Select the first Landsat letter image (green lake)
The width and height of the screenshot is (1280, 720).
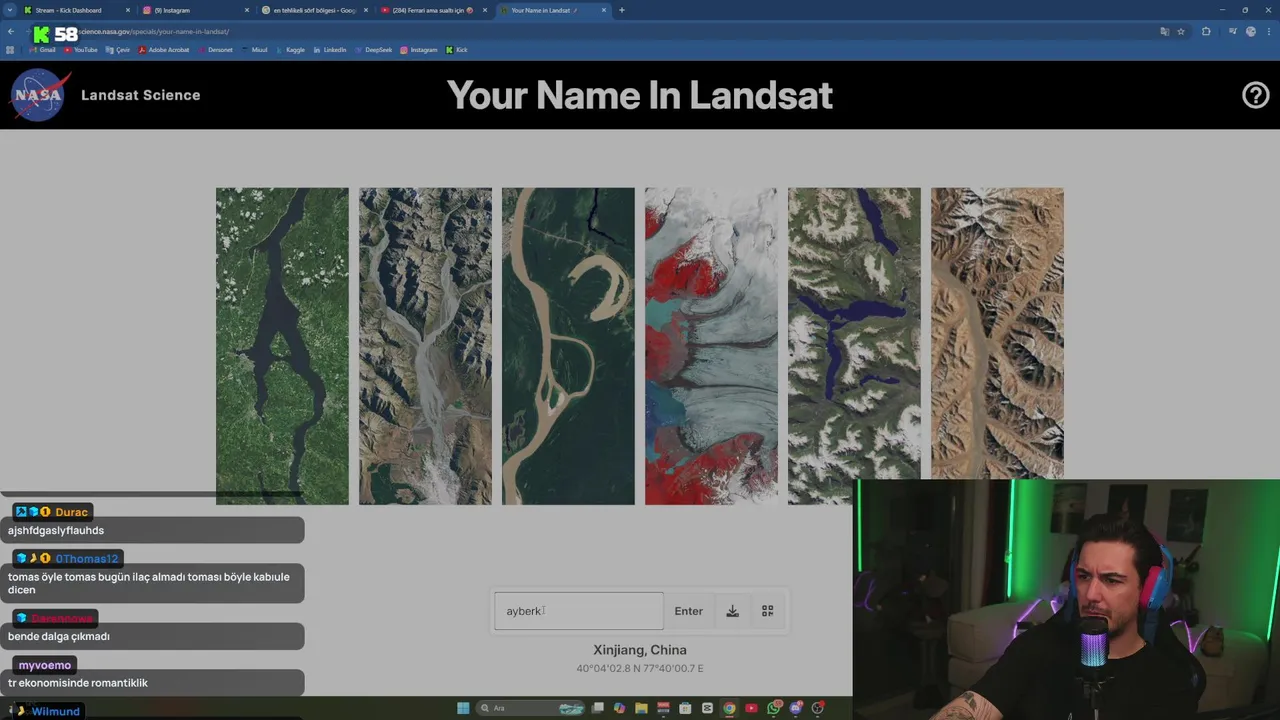click(282, 346)
